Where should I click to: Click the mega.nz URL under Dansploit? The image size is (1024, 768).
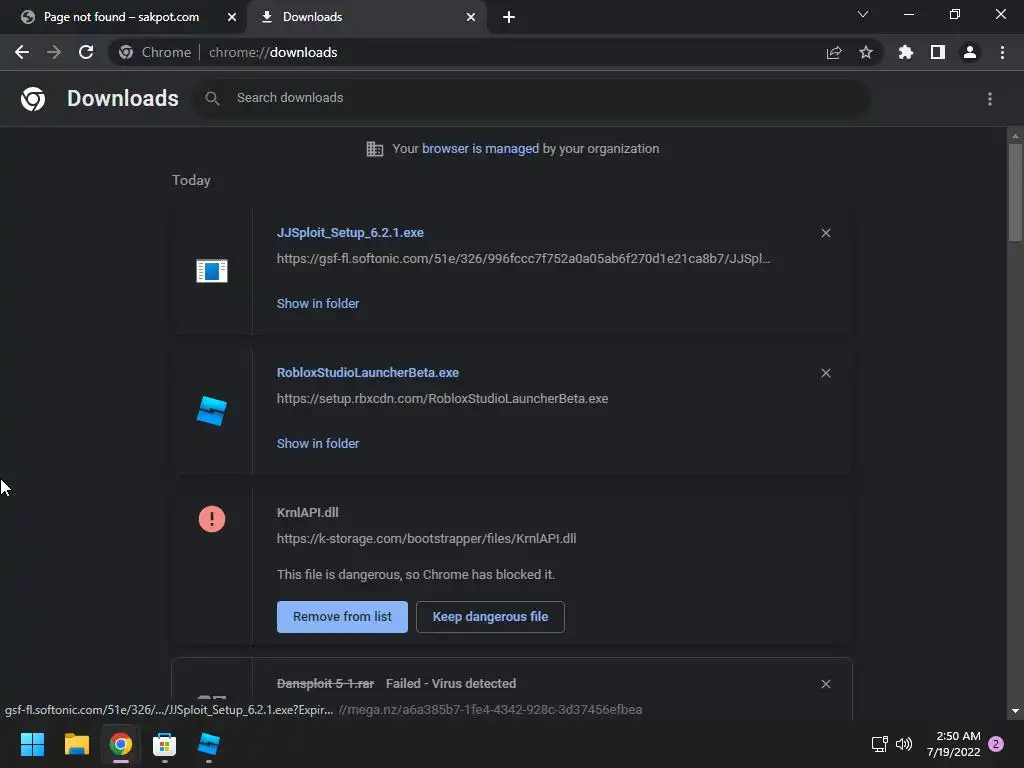(x=490, y=710)
